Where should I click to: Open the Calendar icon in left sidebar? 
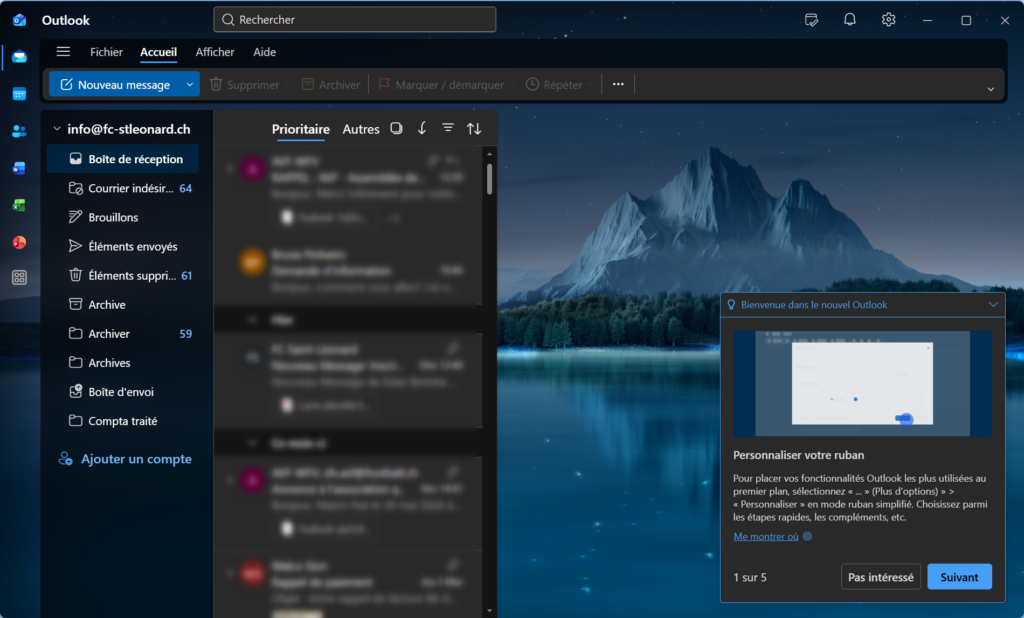(19, 94)
